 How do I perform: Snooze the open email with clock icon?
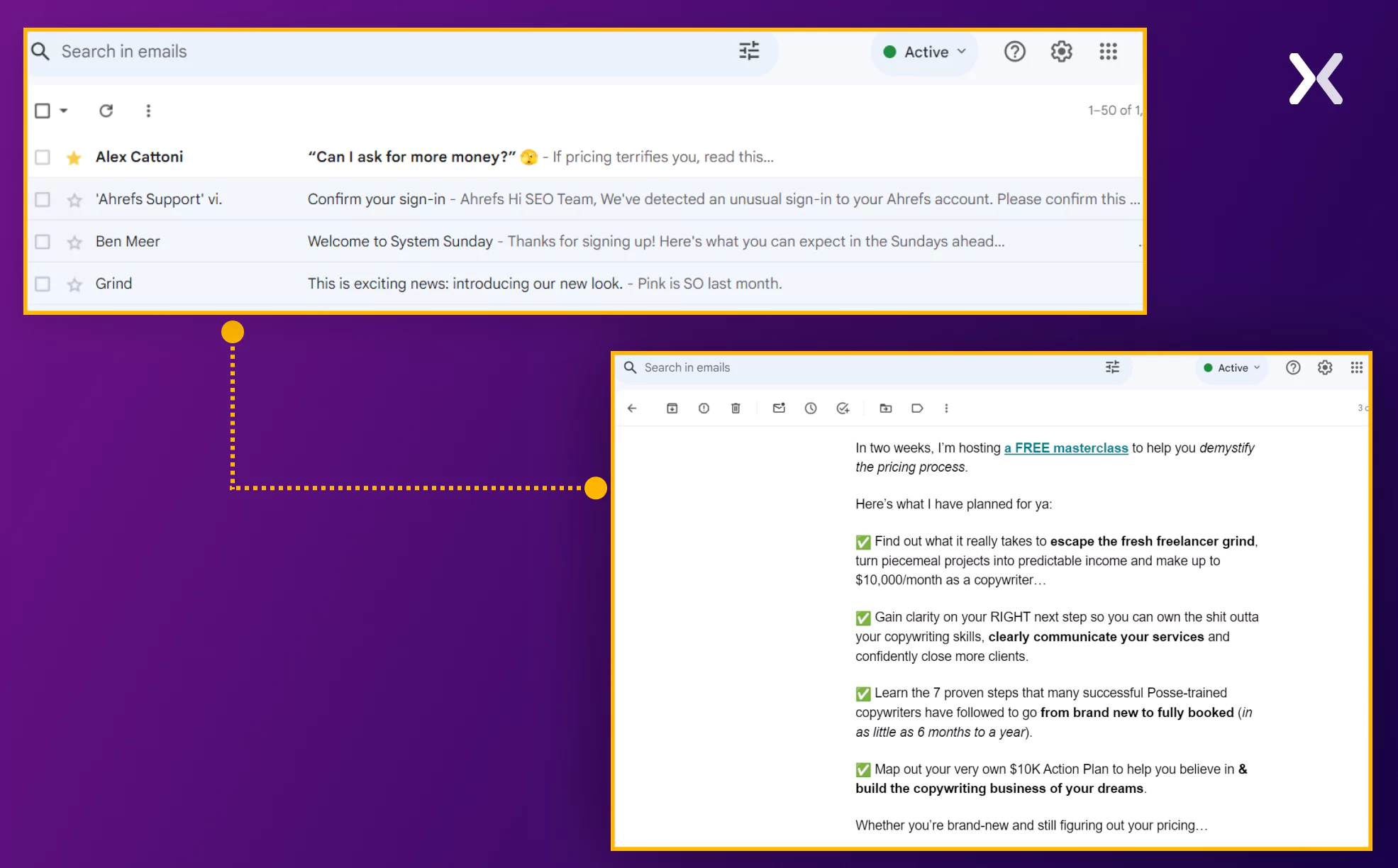click(x=811, y=408)
